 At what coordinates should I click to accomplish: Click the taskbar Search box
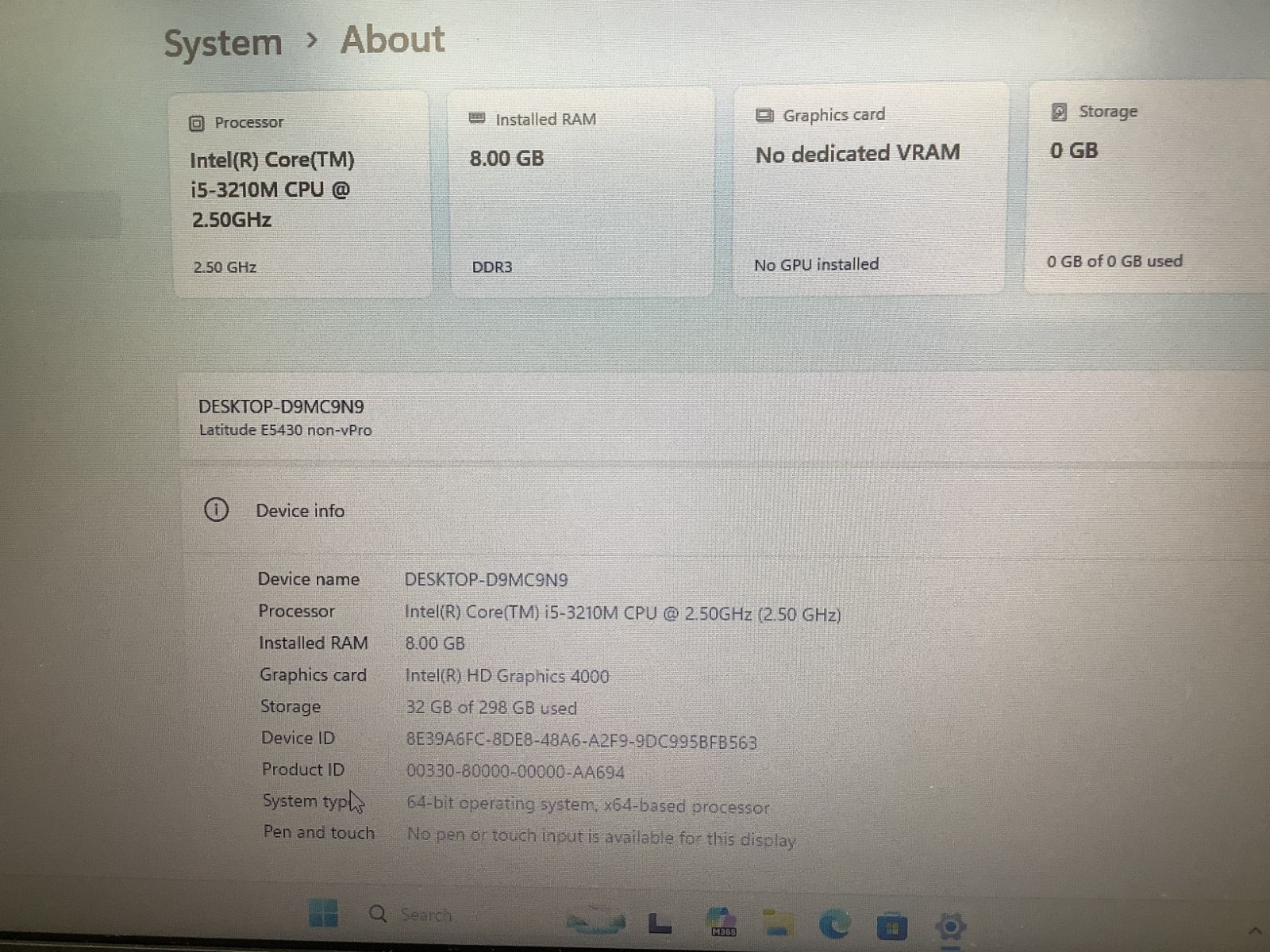410,915
